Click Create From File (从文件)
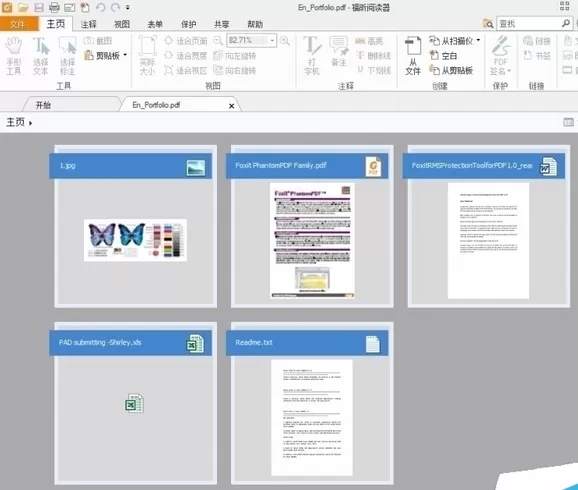 [x=413, y=56]
